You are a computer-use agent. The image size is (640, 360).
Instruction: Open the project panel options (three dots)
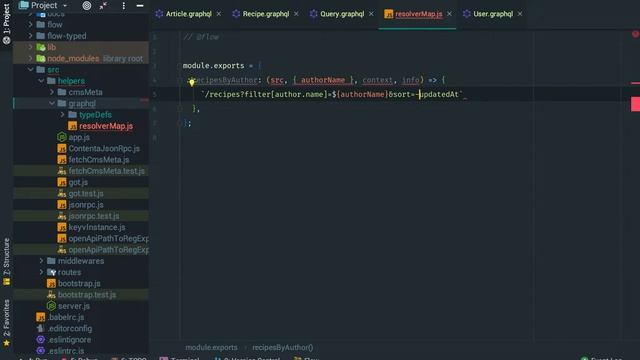point(123,5)
